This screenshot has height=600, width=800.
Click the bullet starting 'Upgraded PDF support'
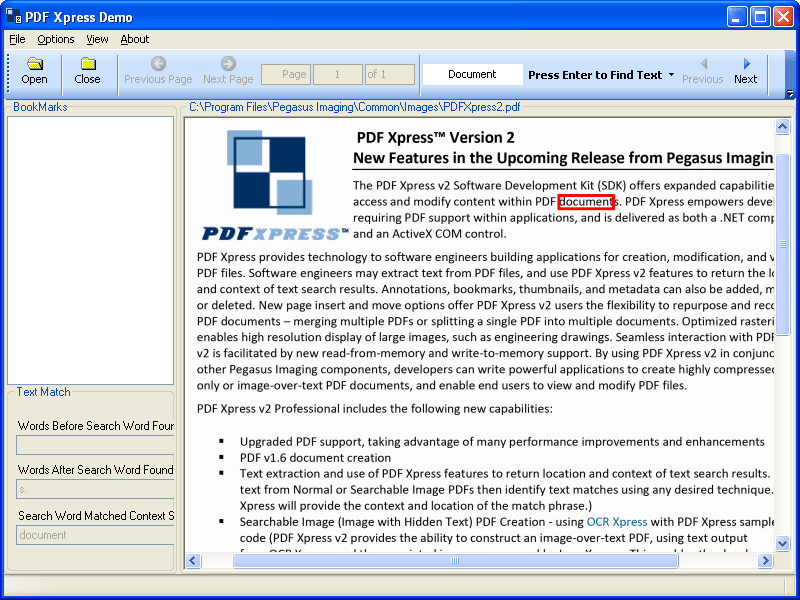click(502, 441)
